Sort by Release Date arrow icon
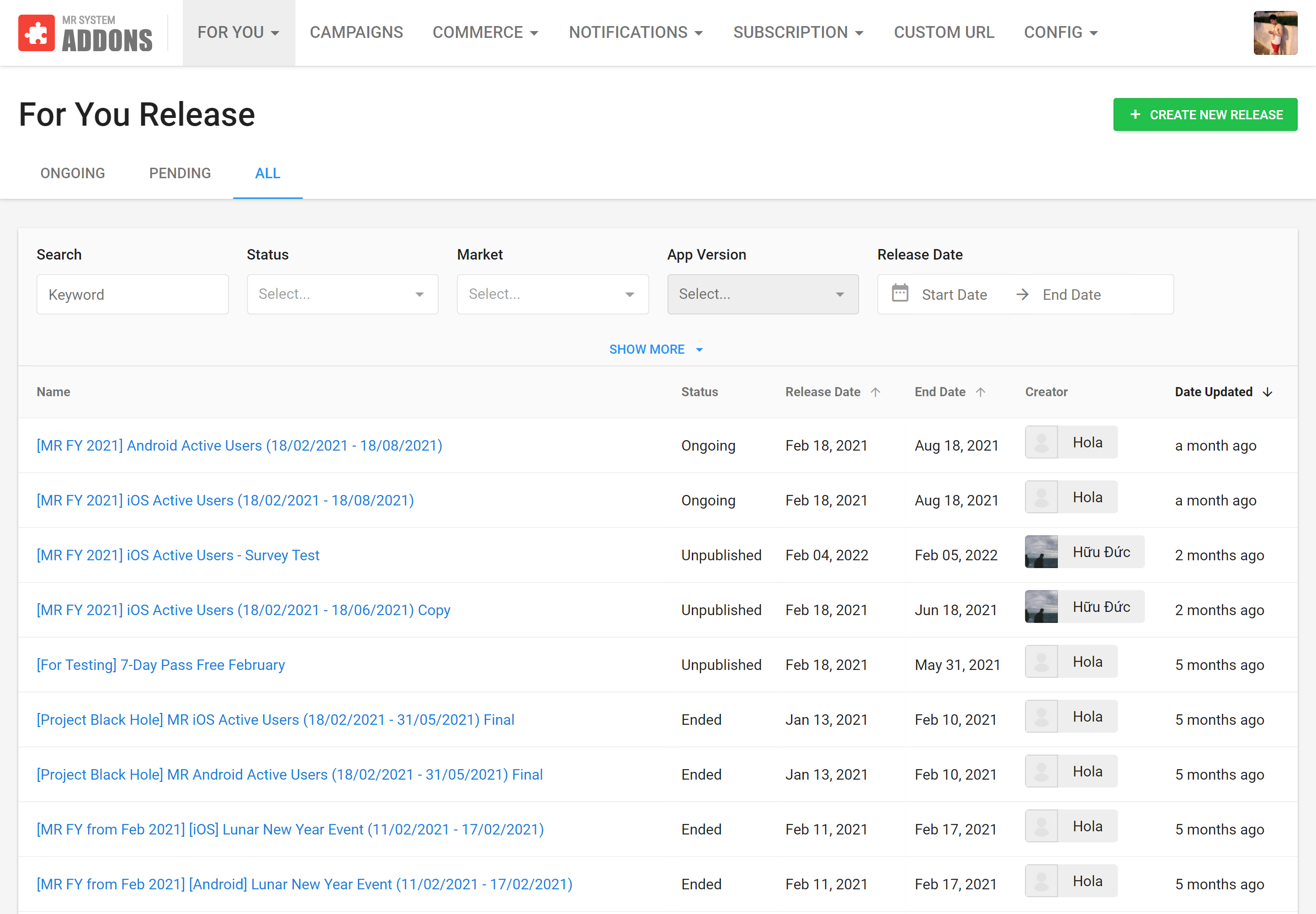 tap(875, 392)
